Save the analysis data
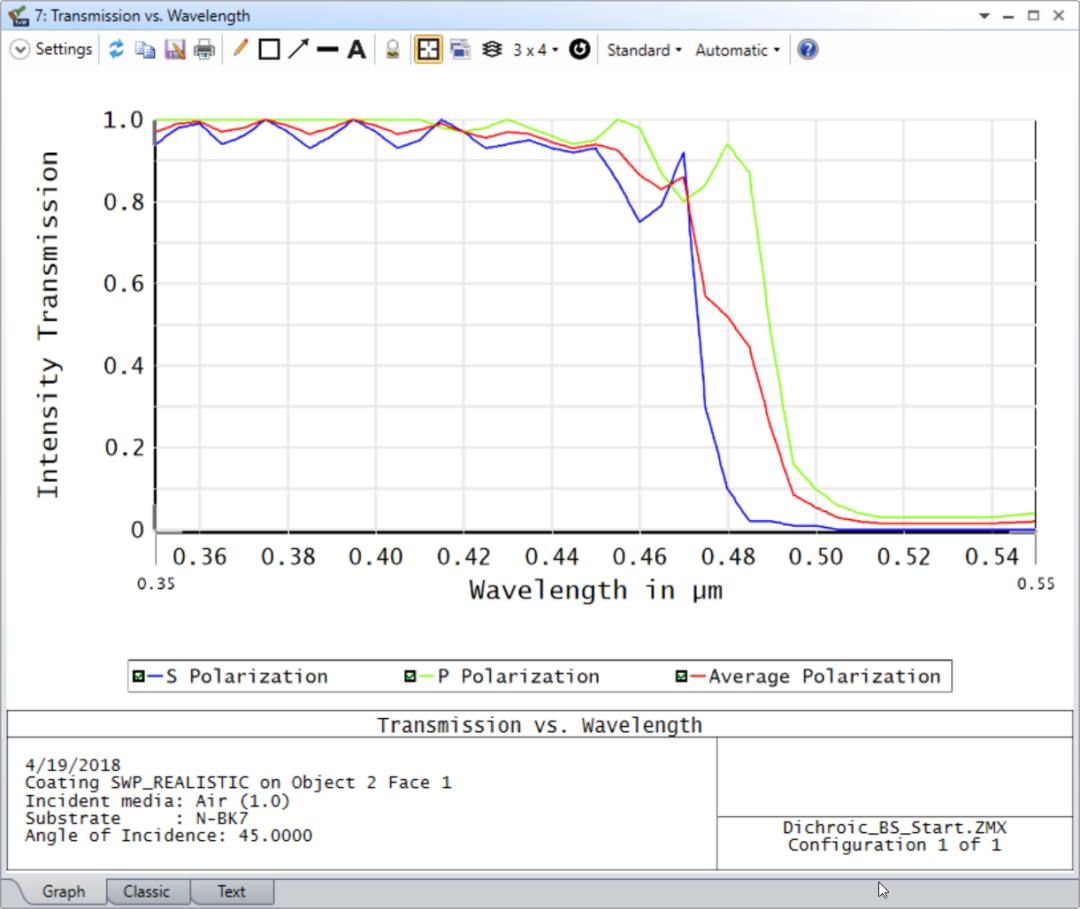The height and width of the screenshot is (909, 1080). (x=174, y=49)
